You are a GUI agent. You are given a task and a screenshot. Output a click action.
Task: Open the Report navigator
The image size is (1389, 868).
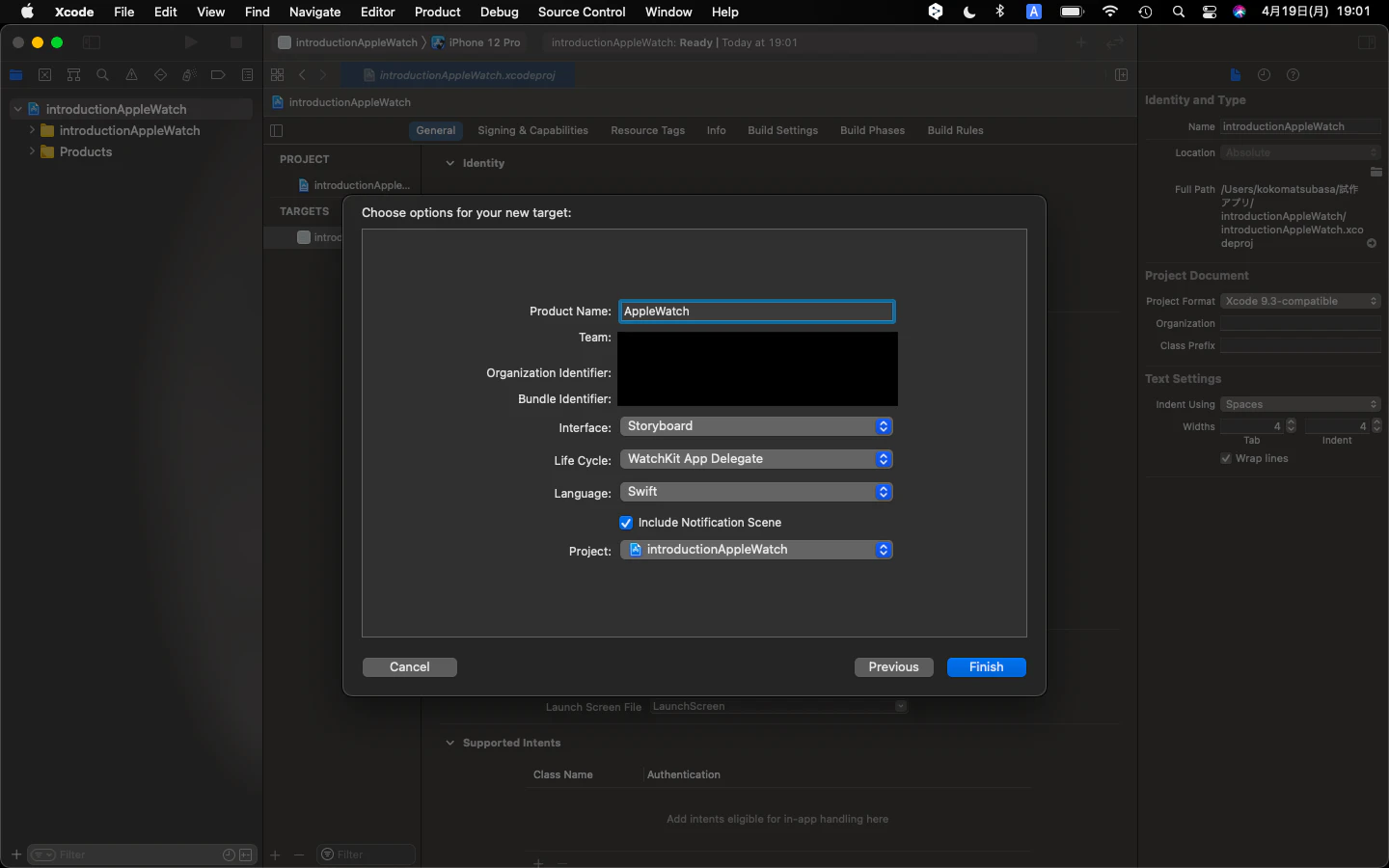[247, 75]
